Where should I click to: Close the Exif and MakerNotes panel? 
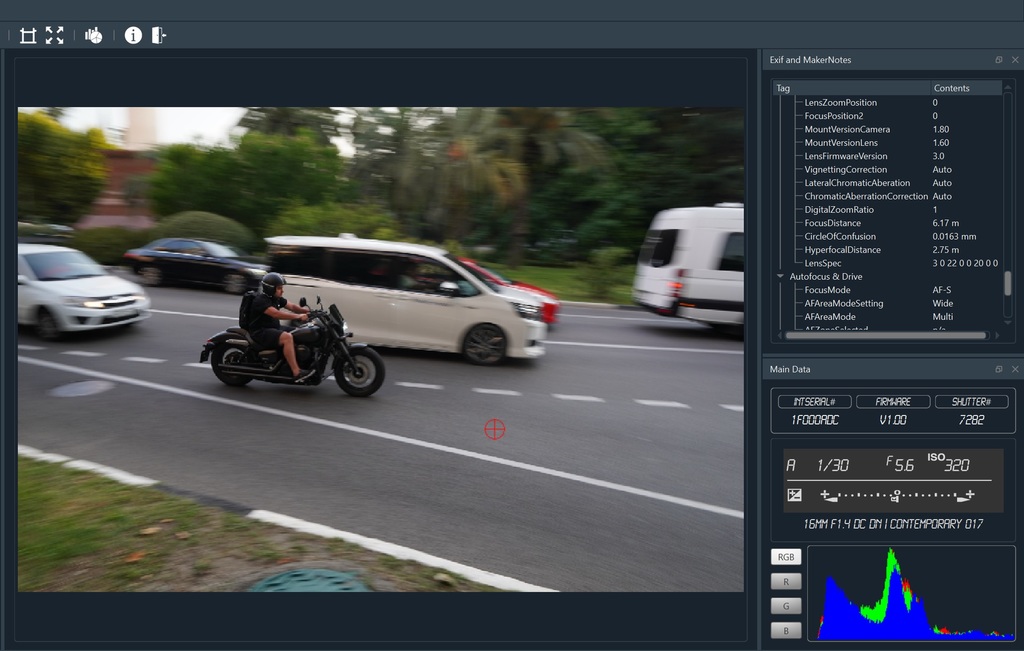coord(1014,60)
